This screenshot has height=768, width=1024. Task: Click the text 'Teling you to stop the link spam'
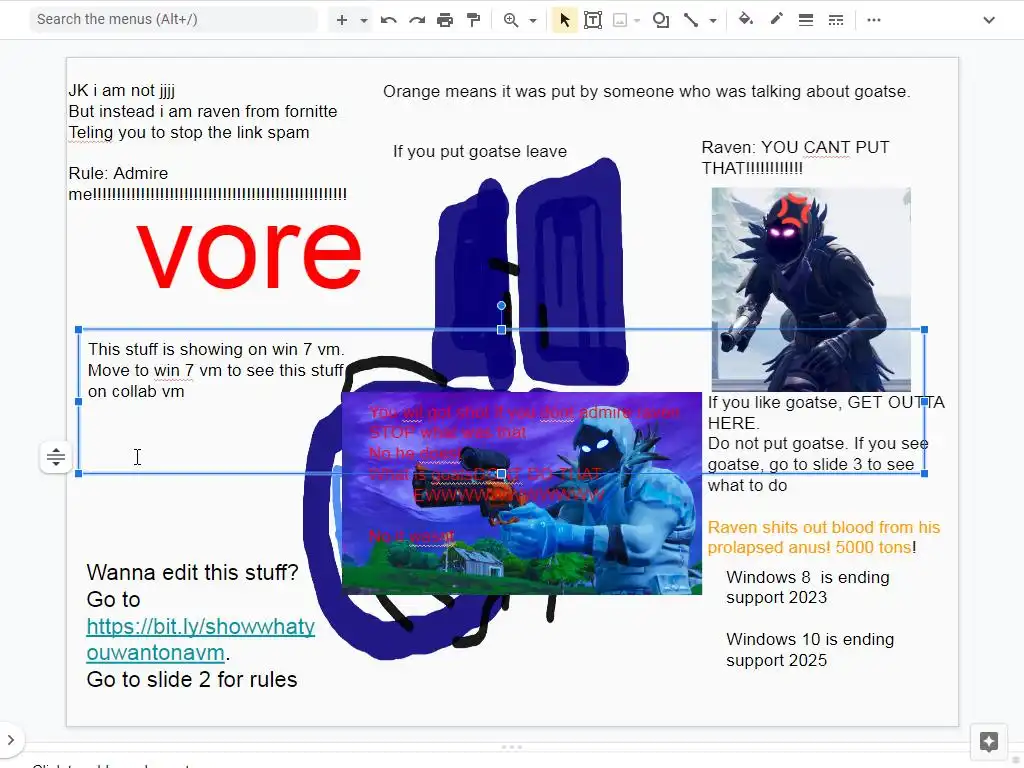click(189, 132)
